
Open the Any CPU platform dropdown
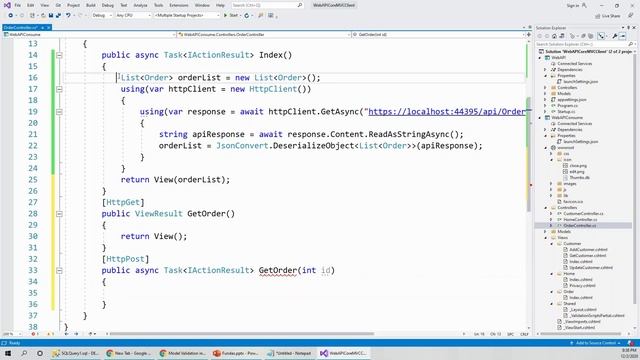pyautogui.click(x=133, y=15)
